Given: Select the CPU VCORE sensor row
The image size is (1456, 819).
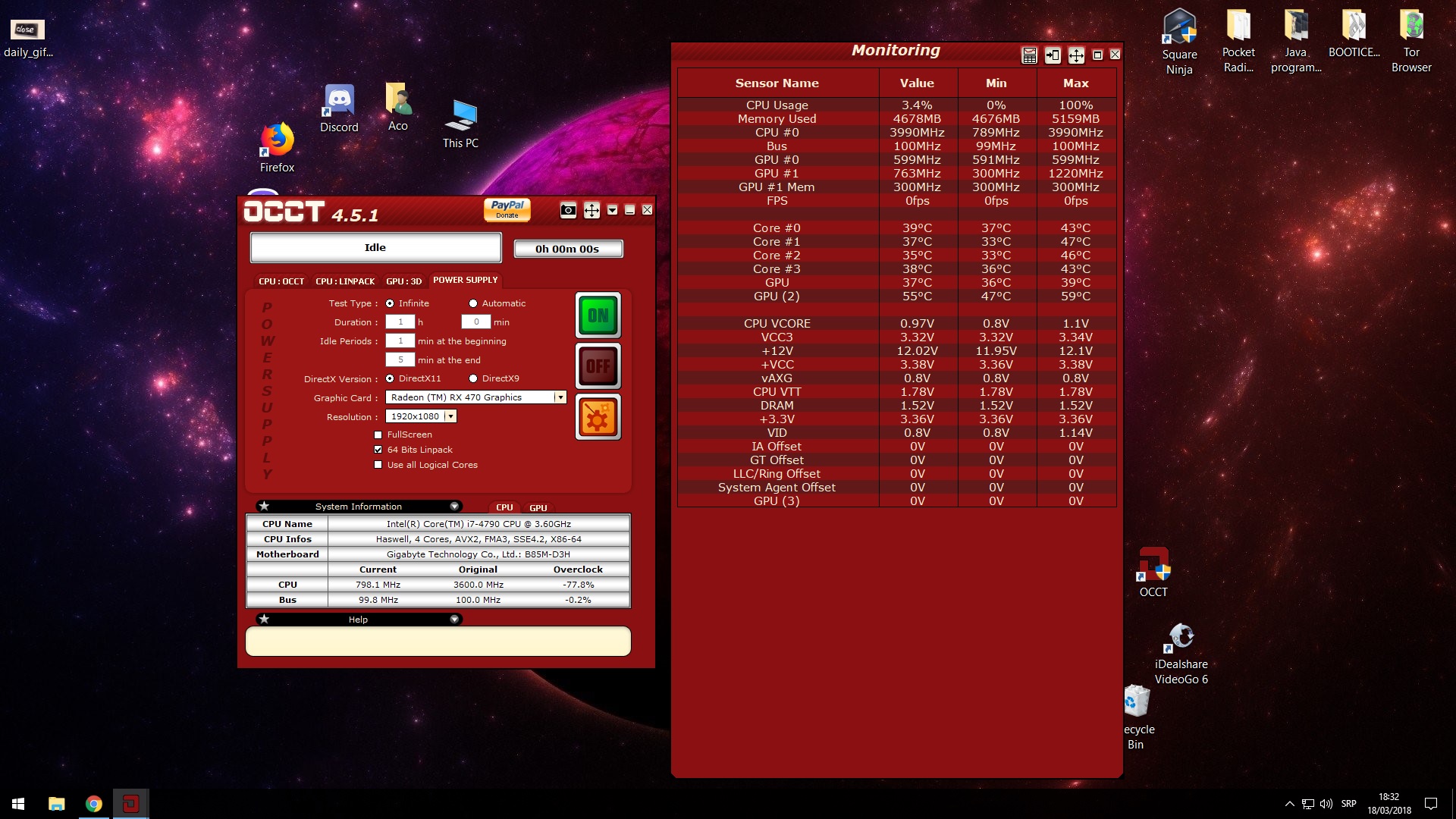Looking at the screenshot, I should [x=897, y=324].
